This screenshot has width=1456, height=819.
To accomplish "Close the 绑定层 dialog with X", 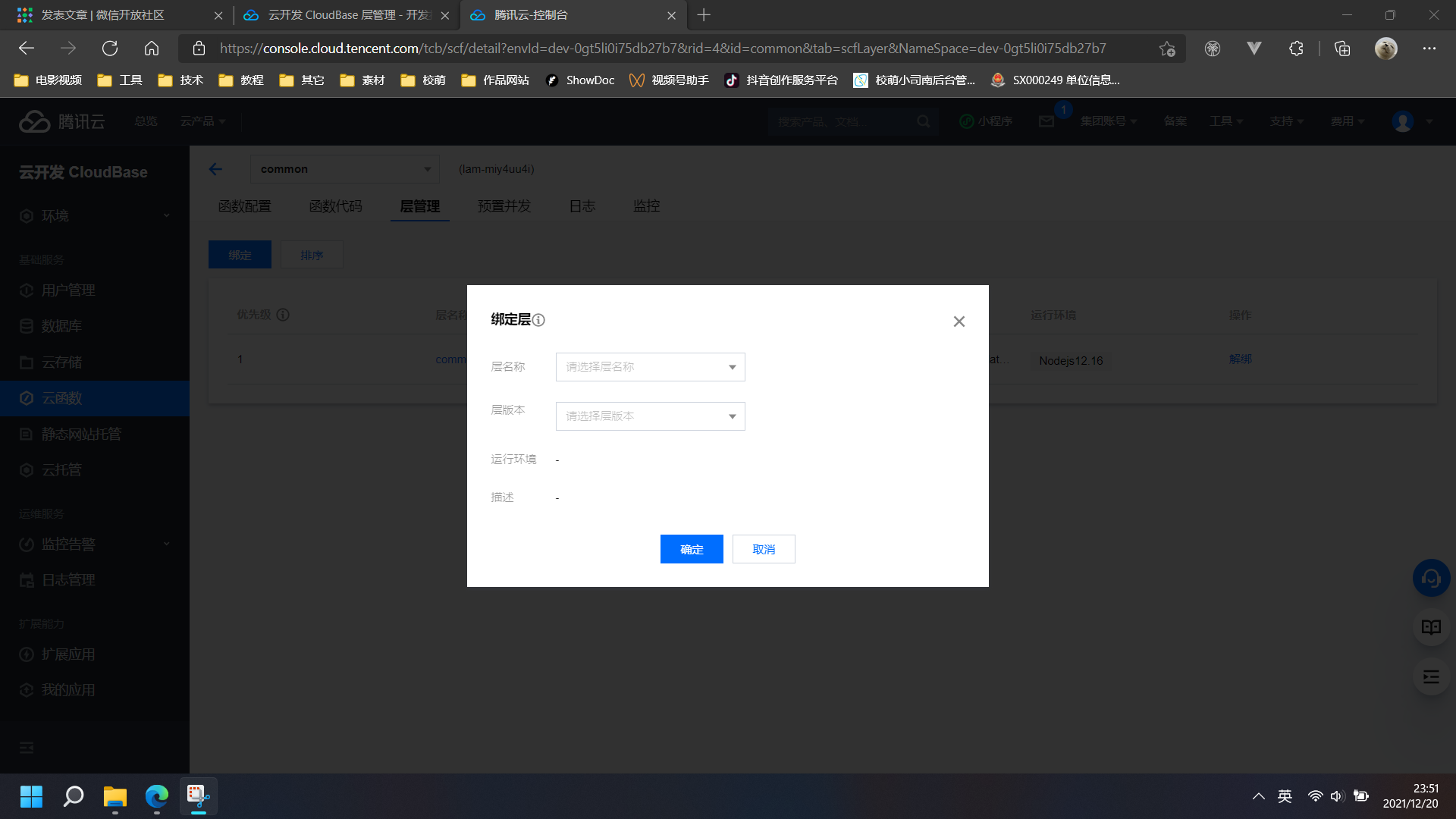I will 959,322.
